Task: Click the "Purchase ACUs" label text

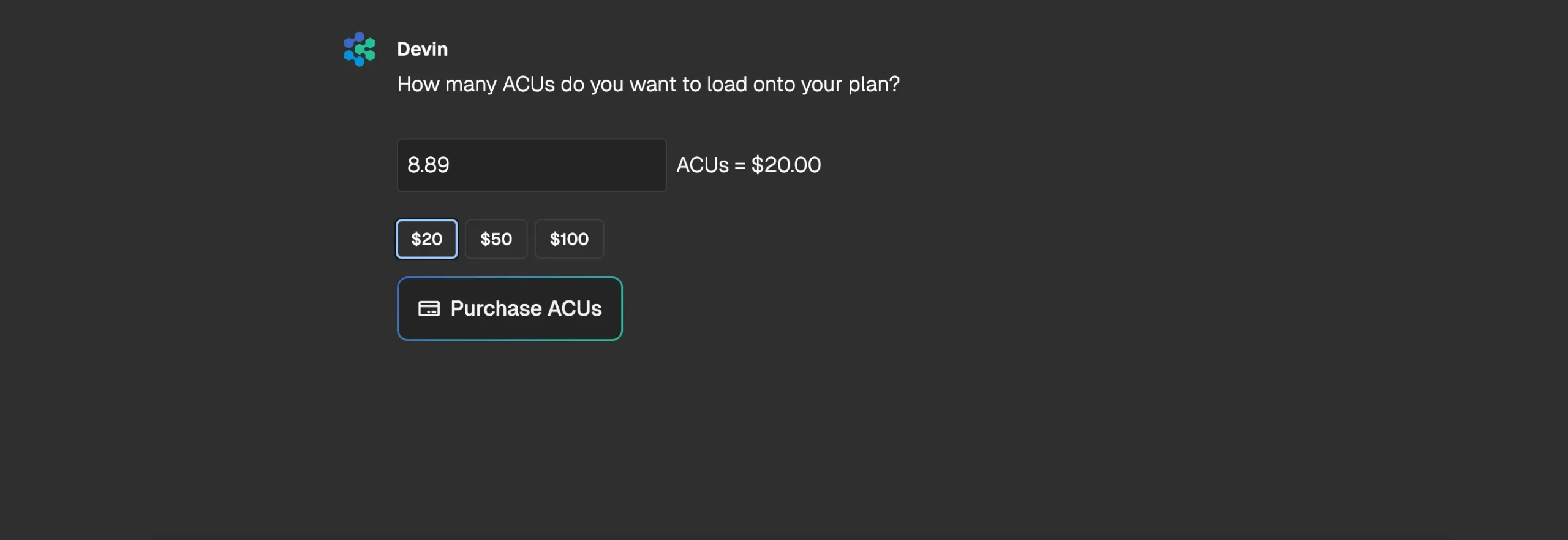Action: pyautogui.click(x=526, y=308)
